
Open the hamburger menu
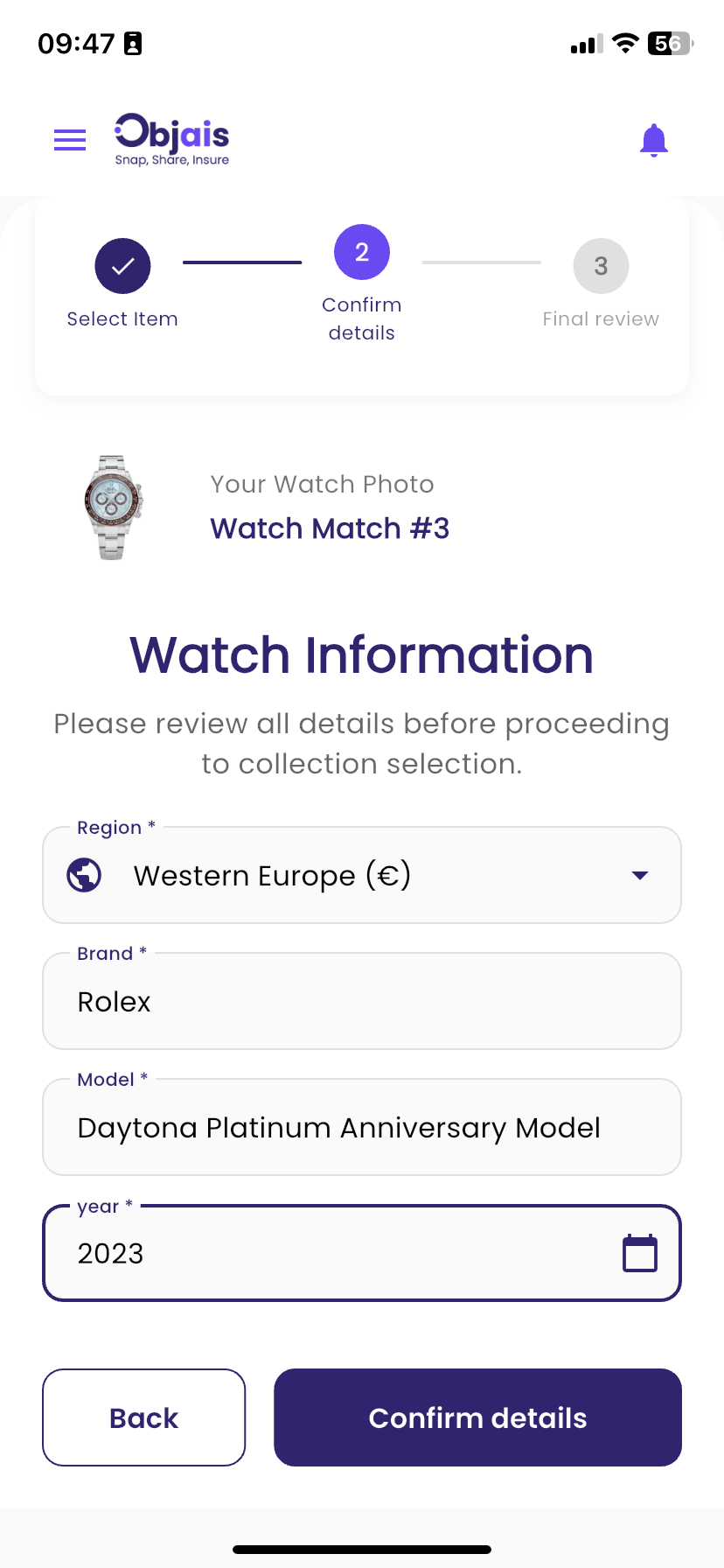[70, 140]
